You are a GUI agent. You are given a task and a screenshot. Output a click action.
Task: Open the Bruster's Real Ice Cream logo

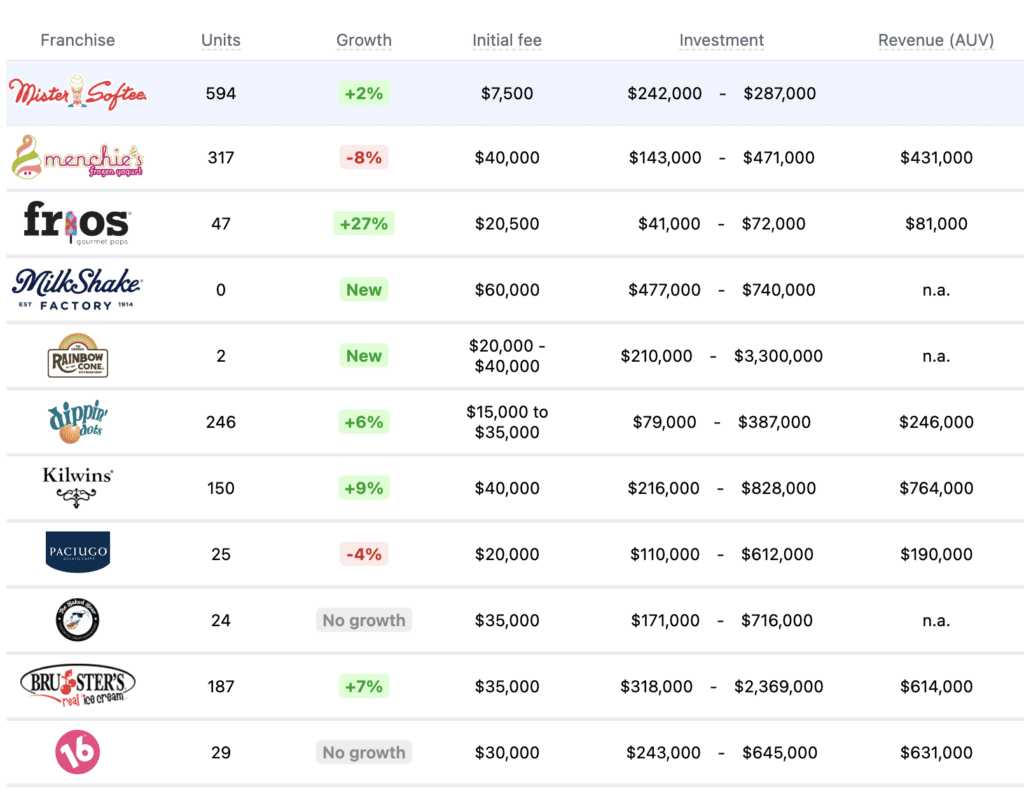(x=78, y=685)
